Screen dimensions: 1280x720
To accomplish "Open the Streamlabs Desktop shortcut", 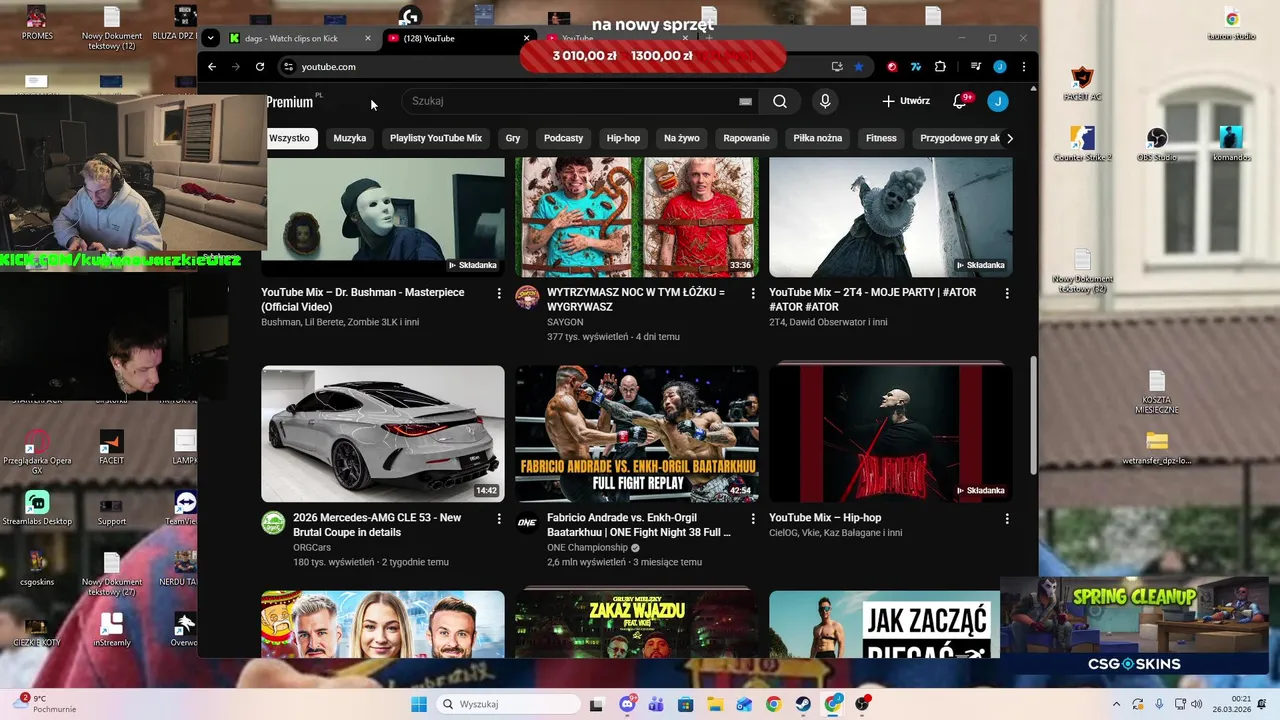I will pos(37,508).
